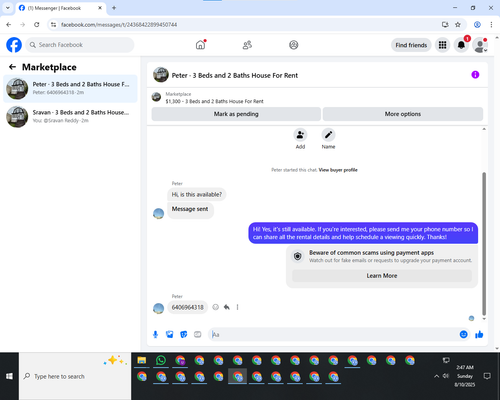Click the Learn More button
The height and width of the screenshot is (400, 500).
(x=382, y=276)
